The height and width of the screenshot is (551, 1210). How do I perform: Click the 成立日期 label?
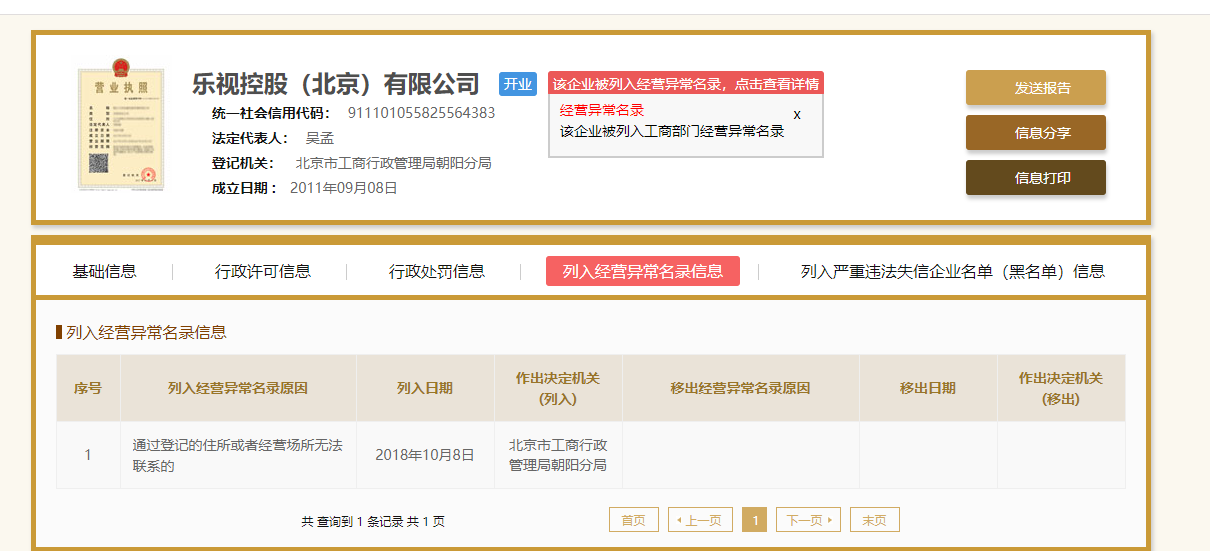tap(245, 188)
